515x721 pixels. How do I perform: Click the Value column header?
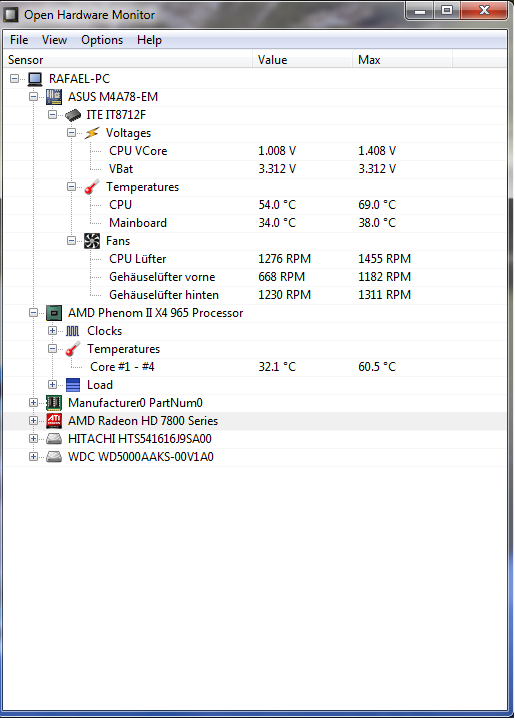click(303, 60)
